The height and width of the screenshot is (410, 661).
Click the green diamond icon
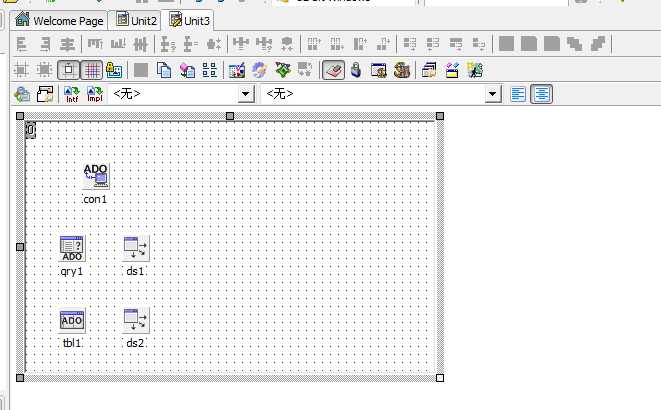click(282, 70)
